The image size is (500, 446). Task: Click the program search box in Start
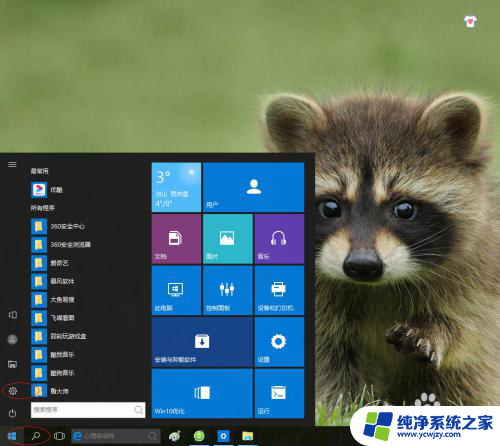click(x=88, y=410)
